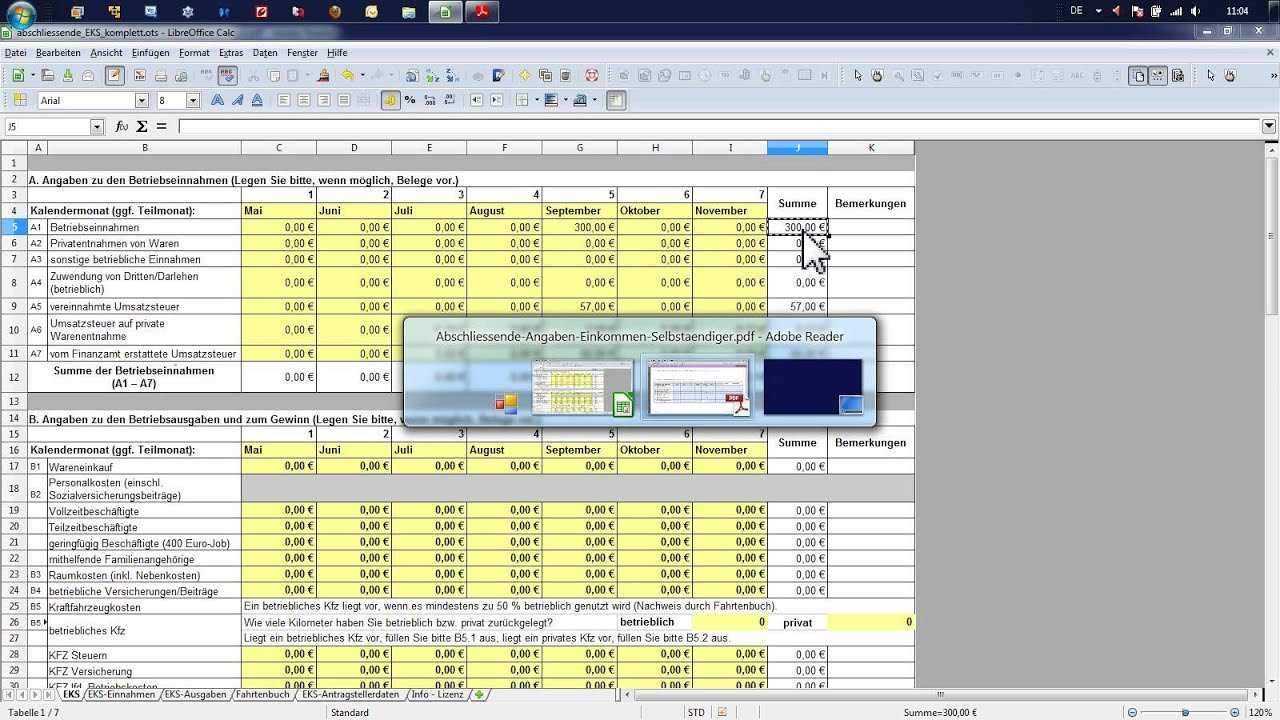Click the Undo arrow icon
The width and height of the screenshot is (1280, 720).
[347, 76]
